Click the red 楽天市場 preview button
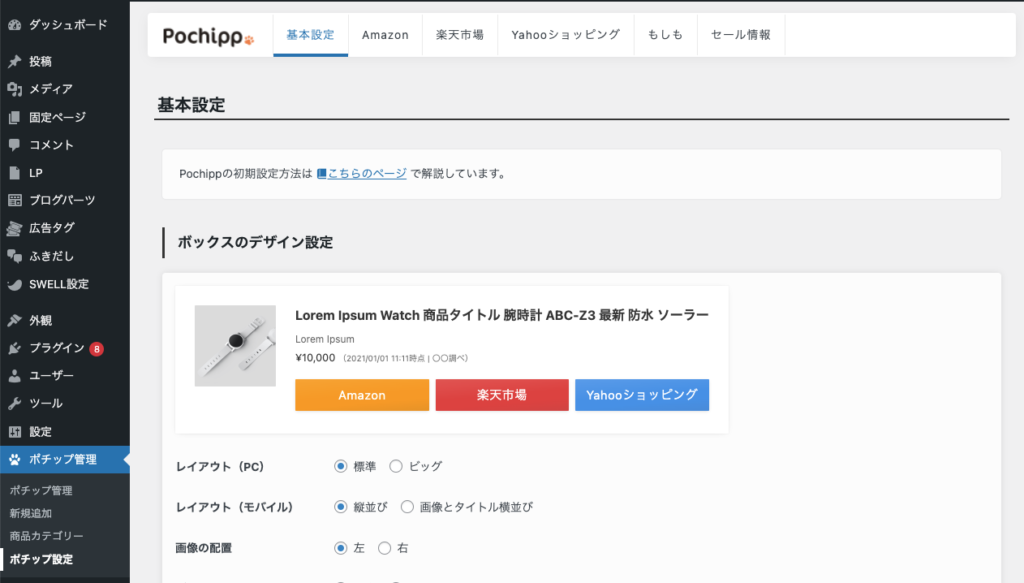 click(502, 395)
